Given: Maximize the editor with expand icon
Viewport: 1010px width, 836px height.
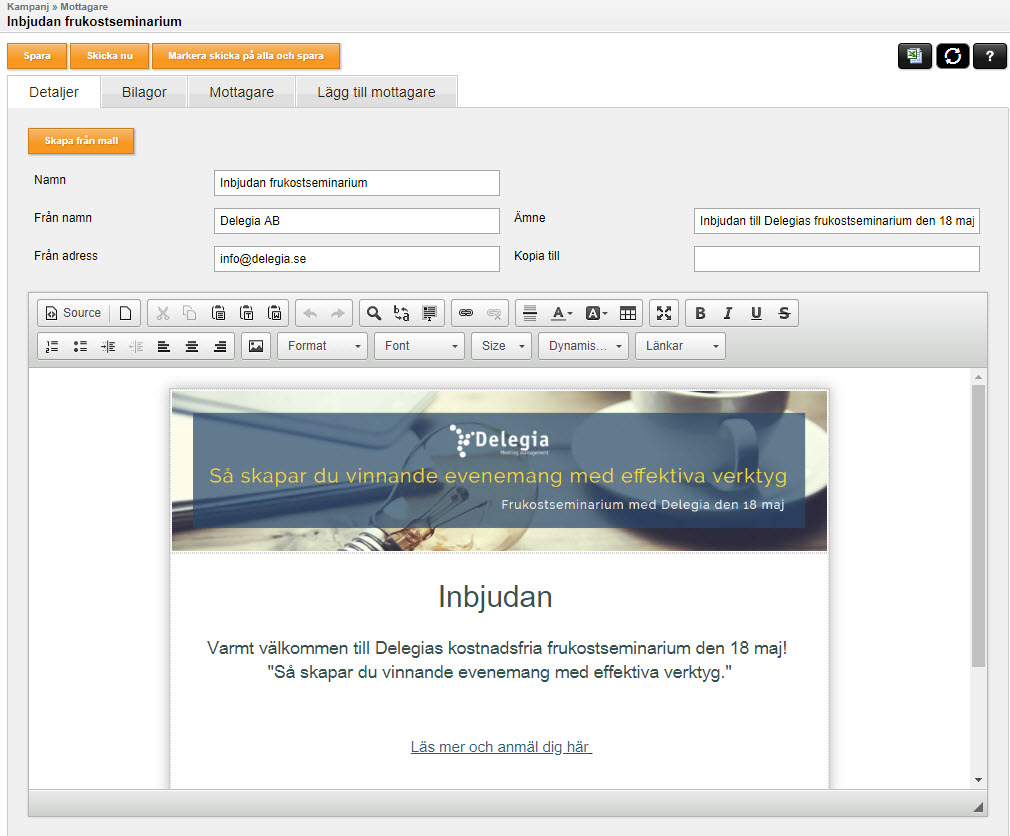Looking at the screenshot, I should (x=664, y=313).
